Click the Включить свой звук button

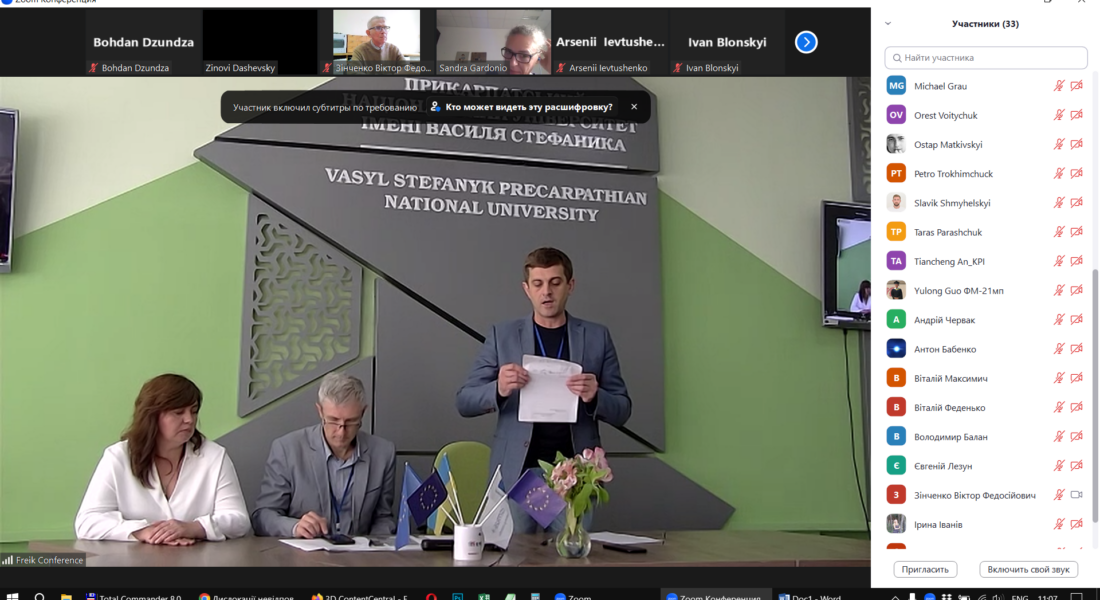click(x=1028, y=569)
